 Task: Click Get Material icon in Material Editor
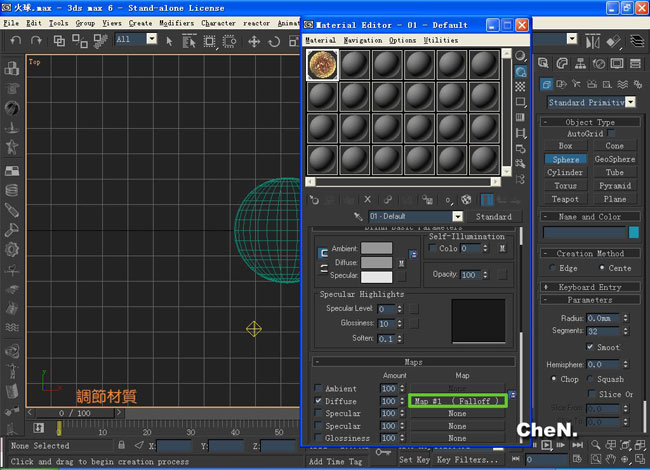coord(314,200)
